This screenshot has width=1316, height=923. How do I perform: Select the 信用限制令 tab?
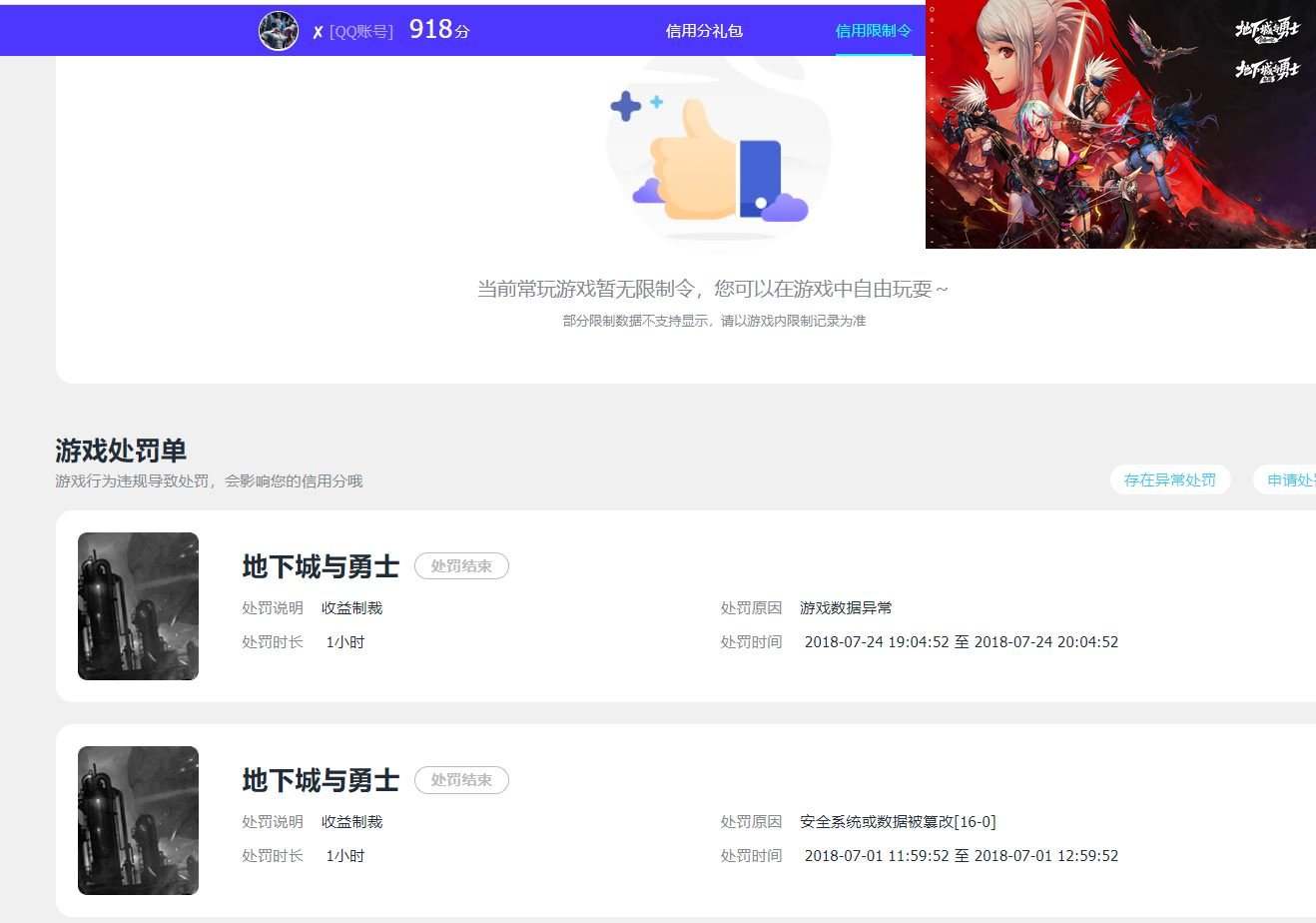[874, 31]
